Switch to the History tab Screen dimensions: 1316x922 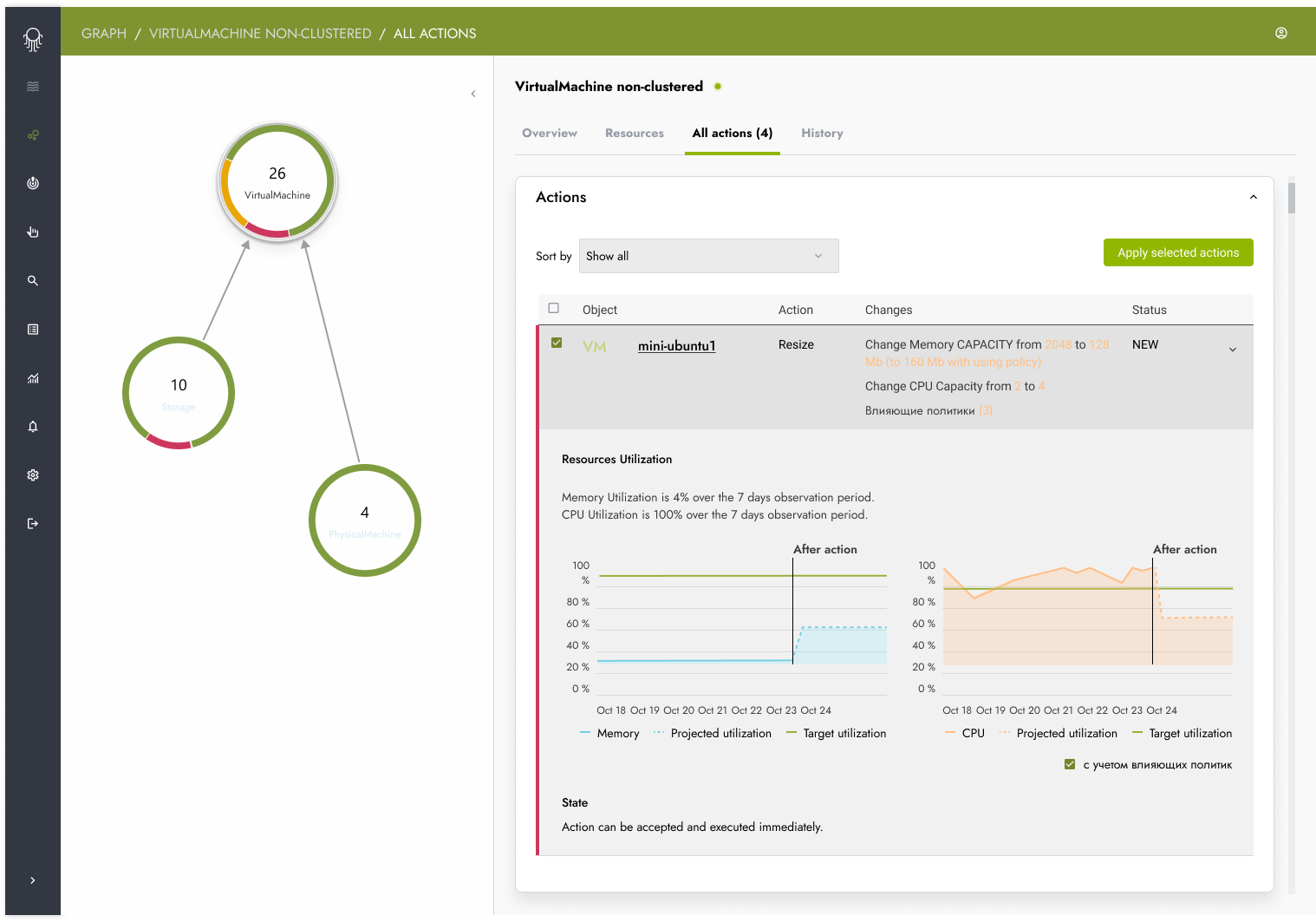[x=822, y=134]
